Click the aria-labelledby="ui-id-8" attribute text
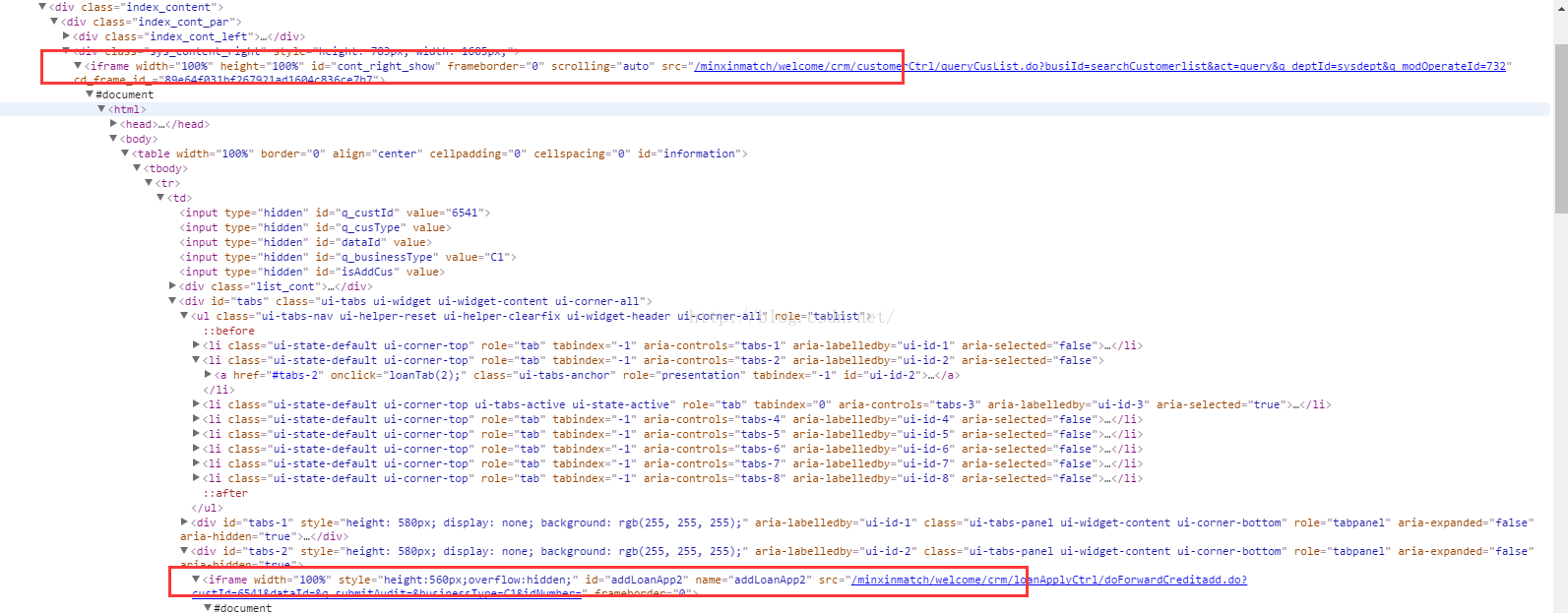1568x613 pixels. (x=874, y=478)
